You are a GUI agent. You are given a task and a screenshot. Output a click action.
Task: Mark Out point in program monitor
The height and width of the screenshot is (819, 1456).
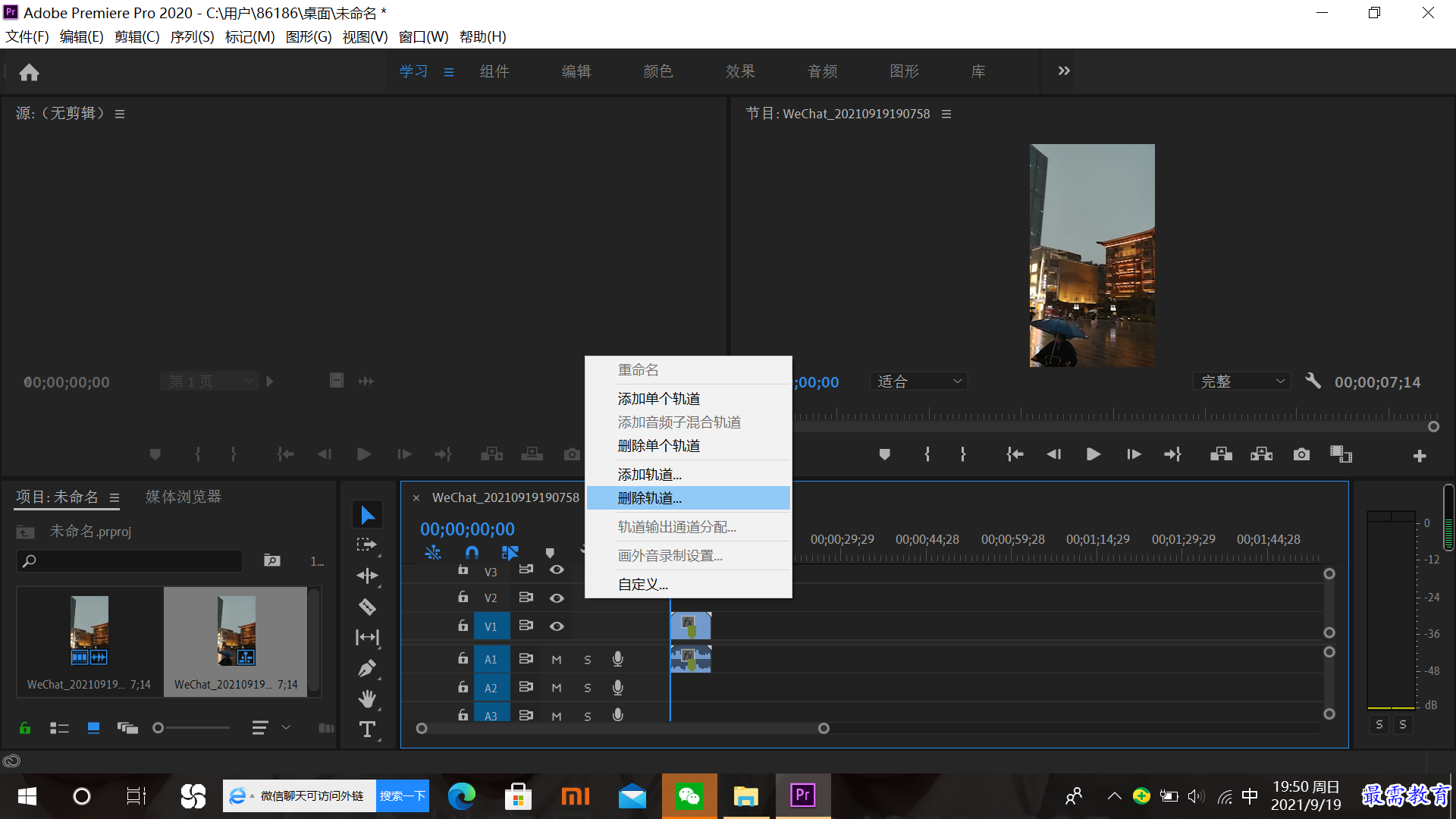963,454
